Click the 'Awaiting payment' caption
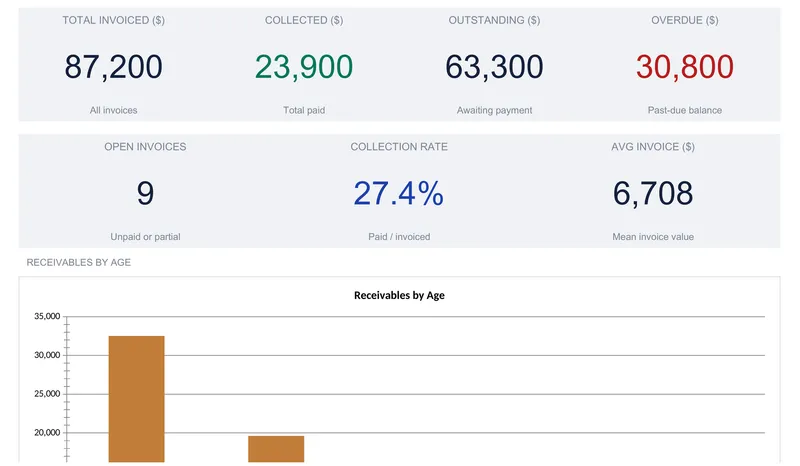 point(494,110)
